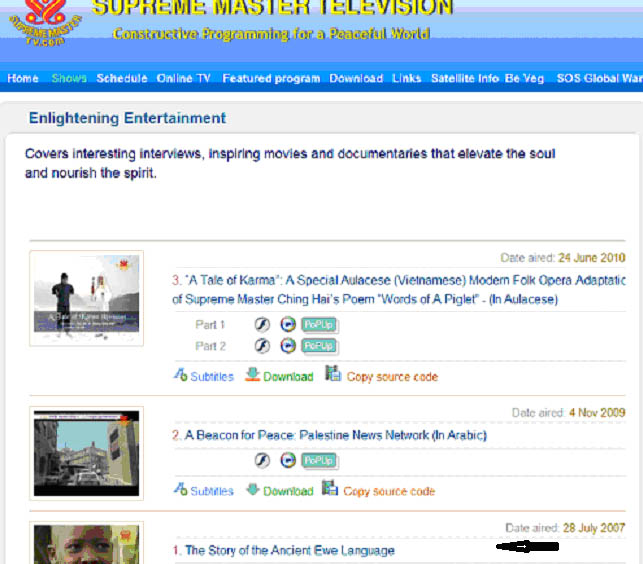This screenshot has height=564, width=643.
Task: Open Be Veg menu item
Action: (524, 78)
